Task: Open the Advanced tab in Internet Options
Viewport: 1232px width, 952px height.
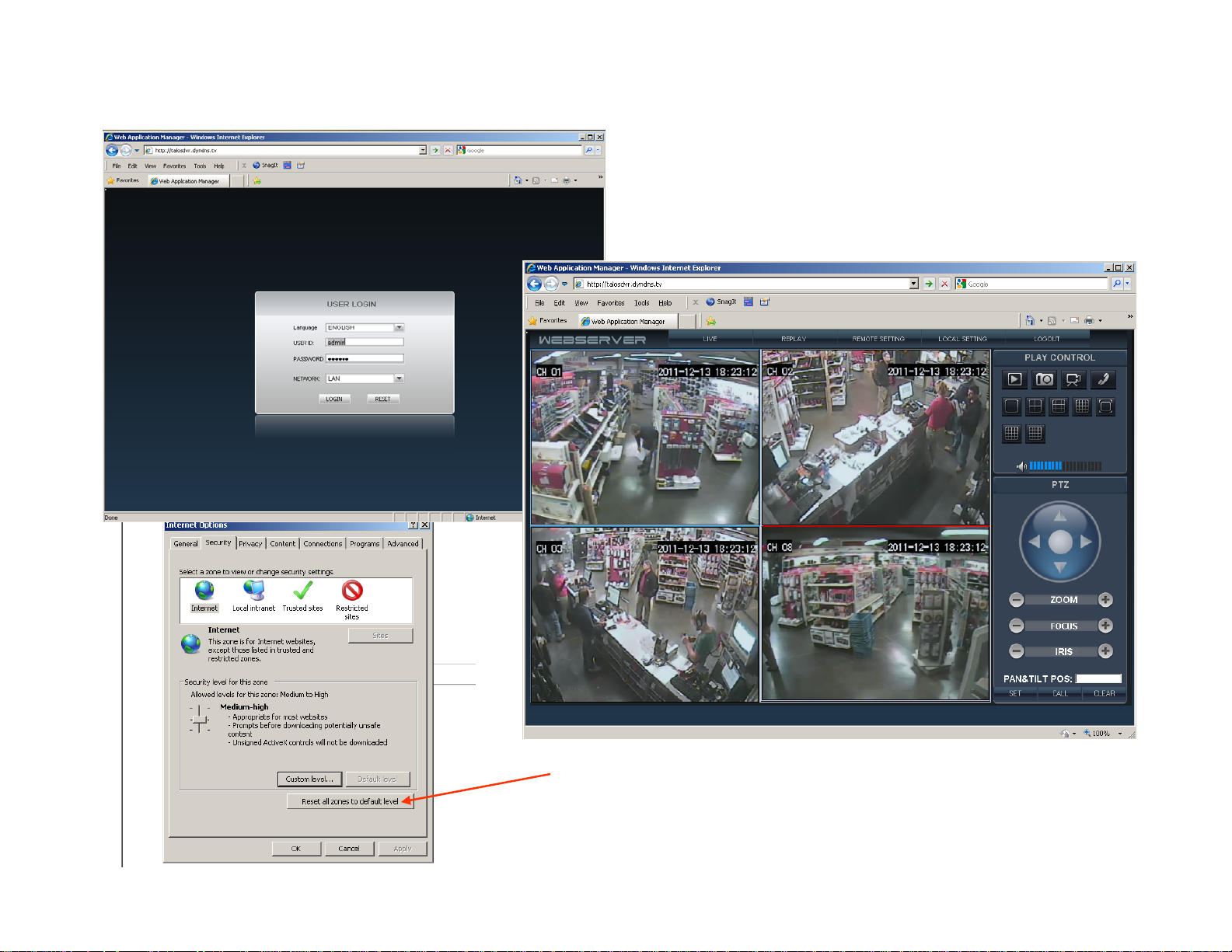Action: [403, 544]
